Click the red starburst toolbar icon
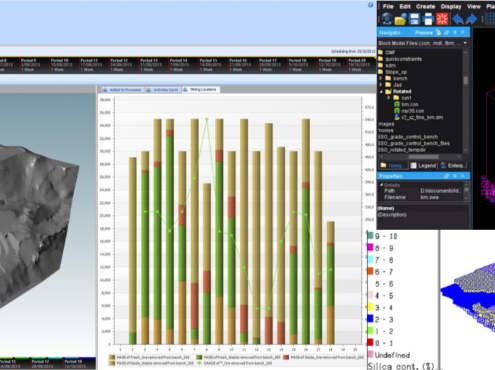 [x=442, y=19]
